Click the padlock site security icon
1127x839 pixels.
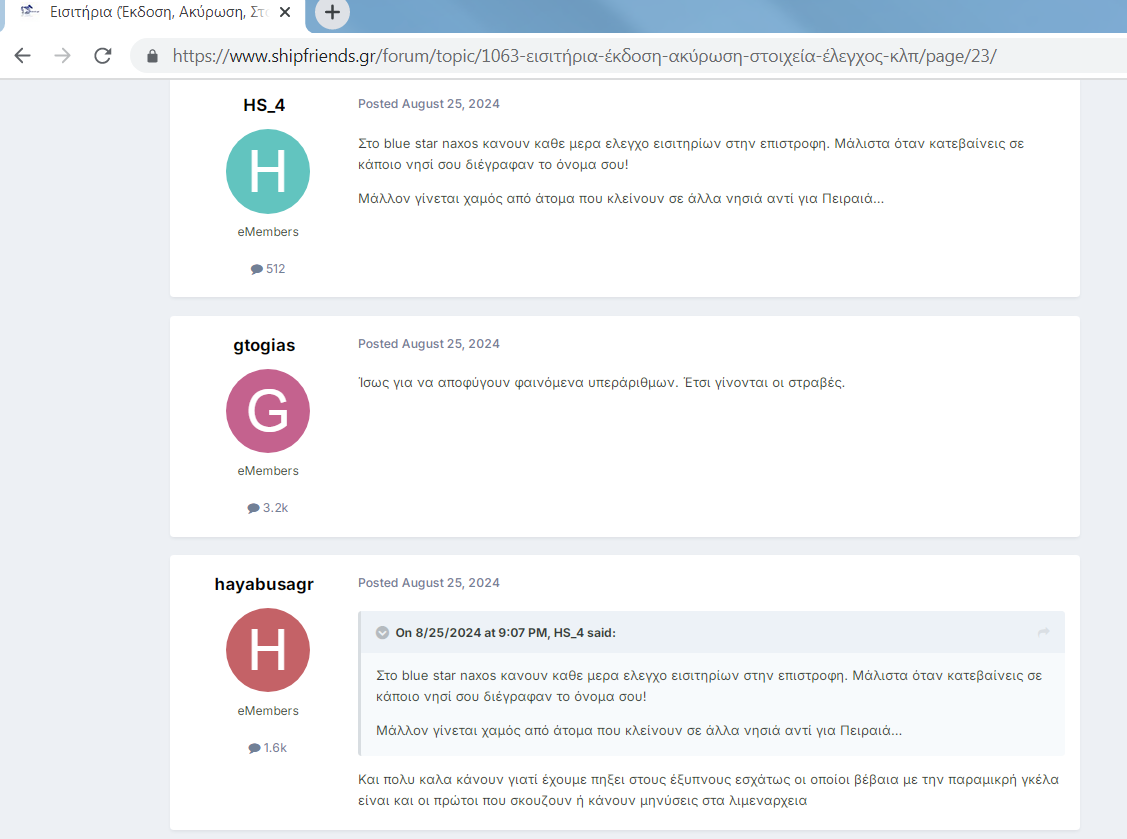point(153,56)
